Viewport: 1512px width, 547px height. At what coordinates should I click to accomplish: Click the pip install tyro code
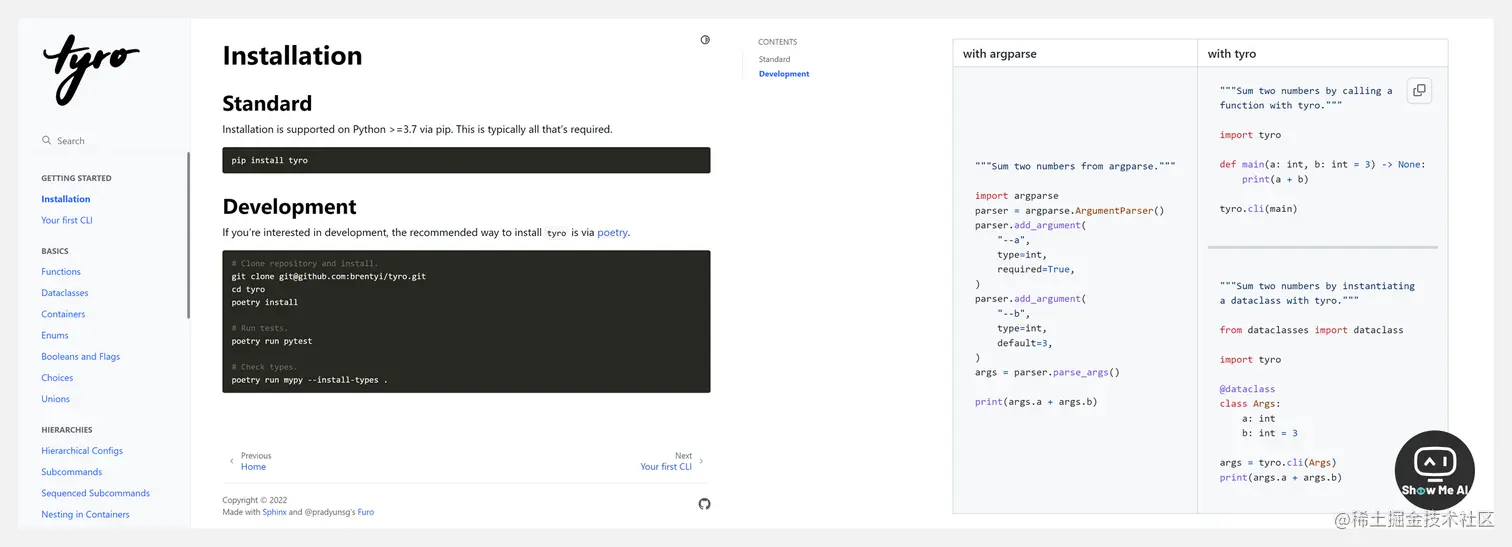270,160
